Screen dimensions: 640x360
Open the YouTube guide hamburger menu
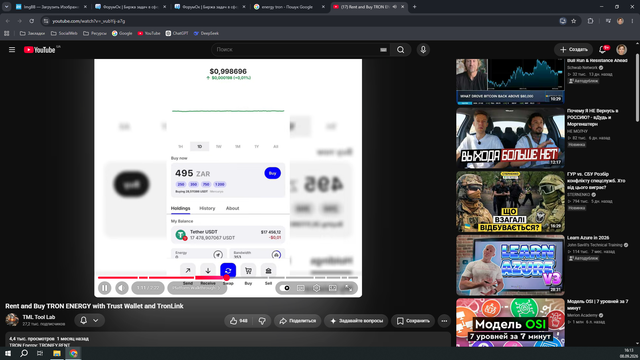coord(12,50)
